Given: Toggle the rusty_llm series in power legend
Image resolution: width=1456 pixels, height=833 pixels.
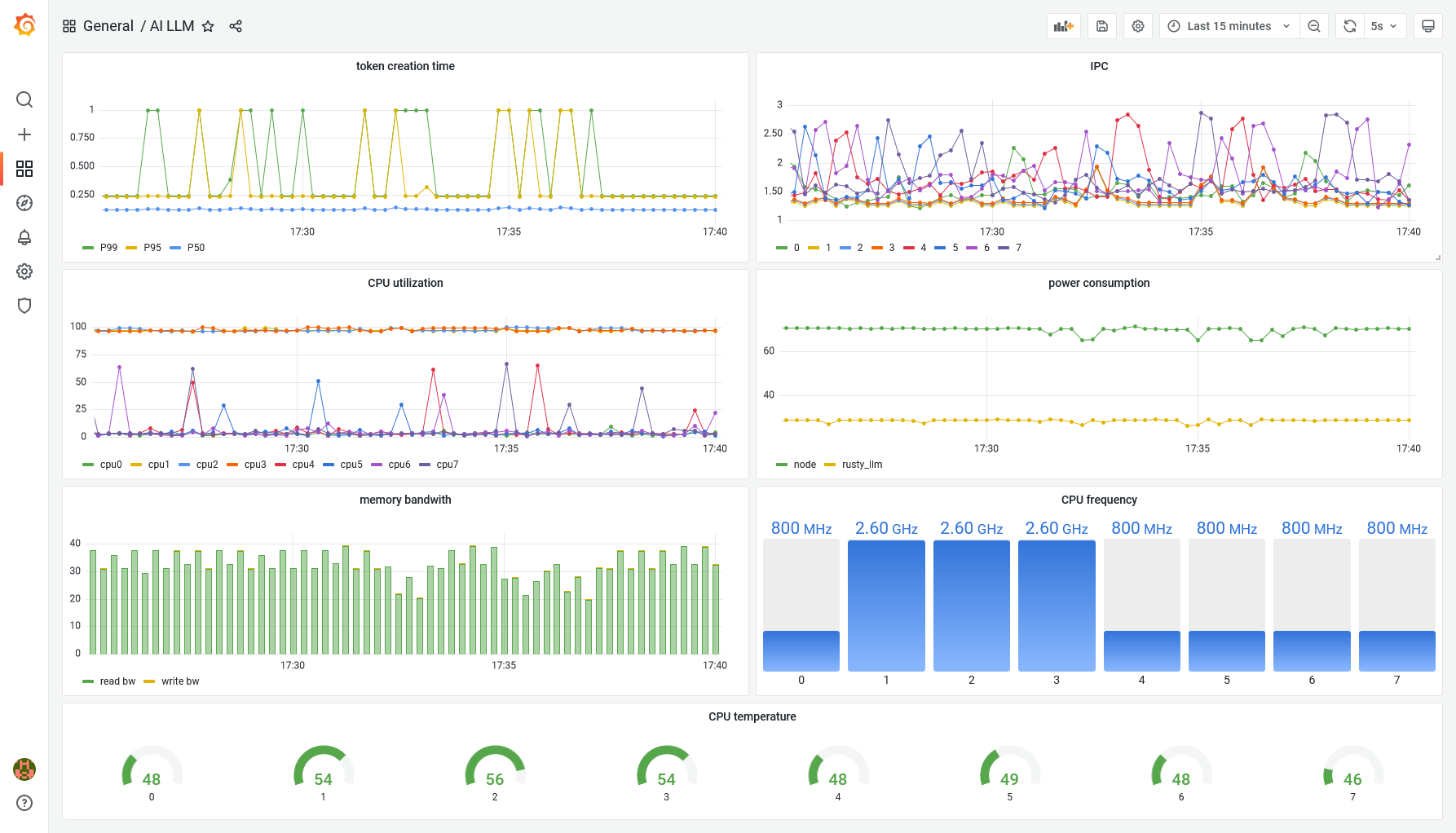Looking at the screenshot, I should click(x=862, y=465).
